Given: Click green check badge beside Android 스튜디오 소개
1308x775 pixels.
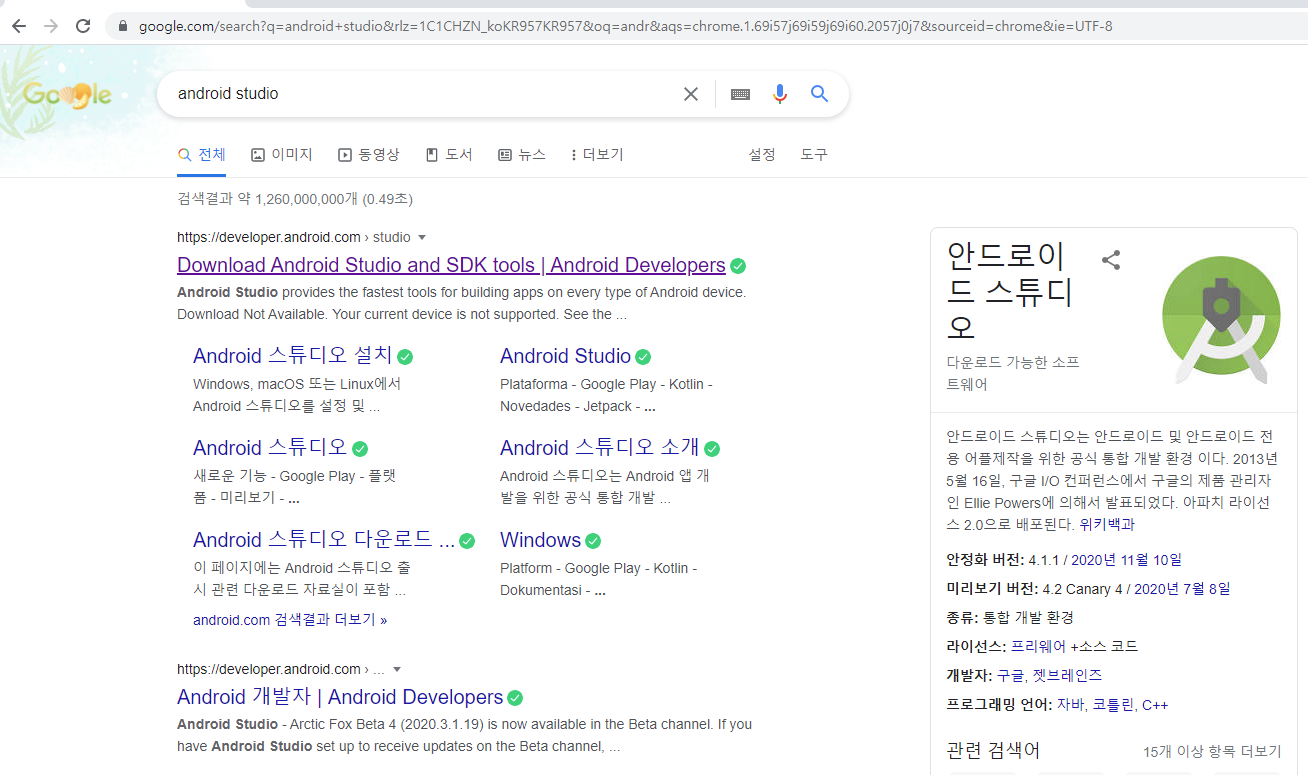Looking at the screenshot, I should pos(712,449).
